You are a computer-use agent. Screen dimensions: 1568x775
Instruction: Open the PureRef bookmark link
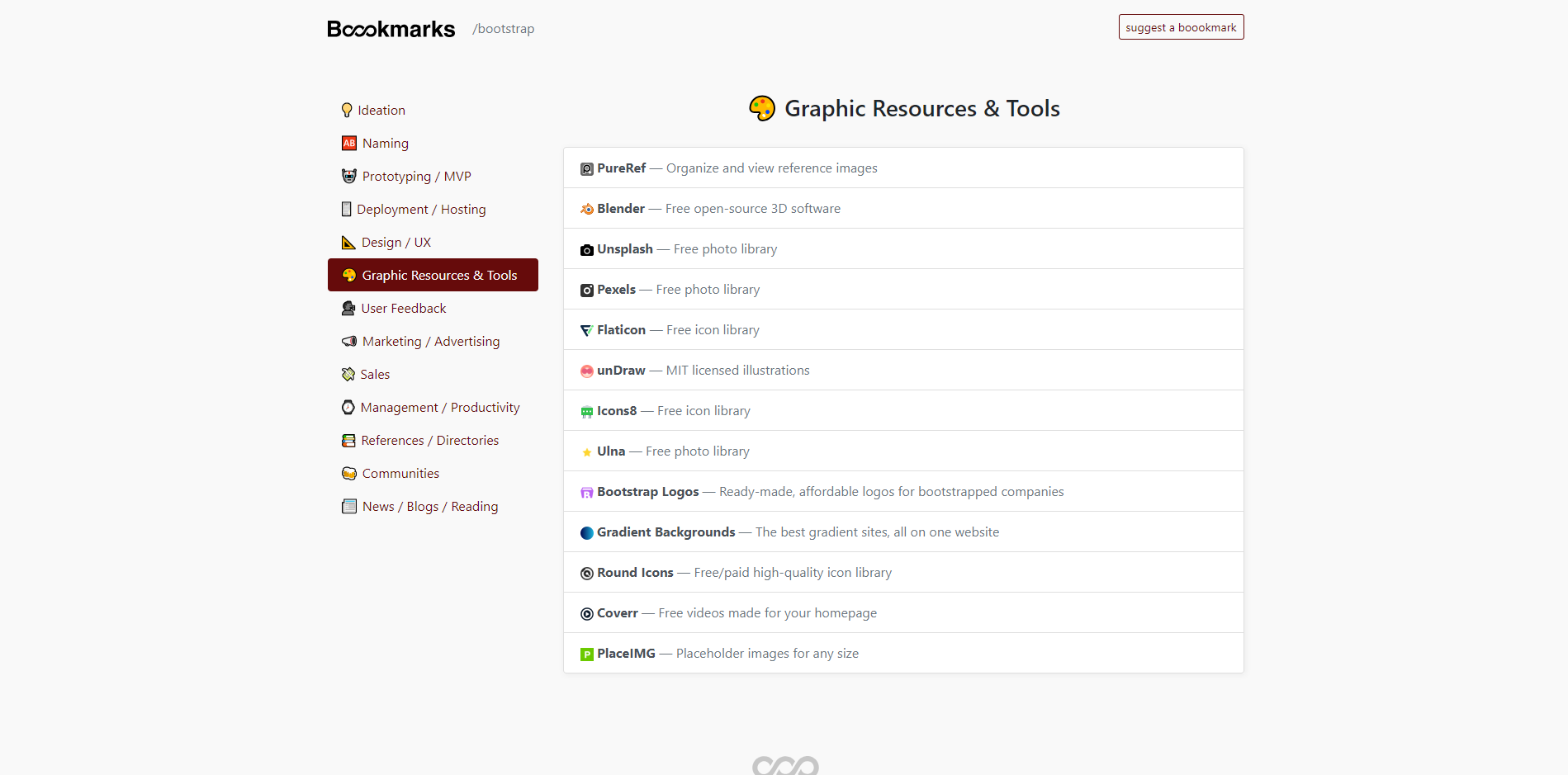[x=903, y=168]
